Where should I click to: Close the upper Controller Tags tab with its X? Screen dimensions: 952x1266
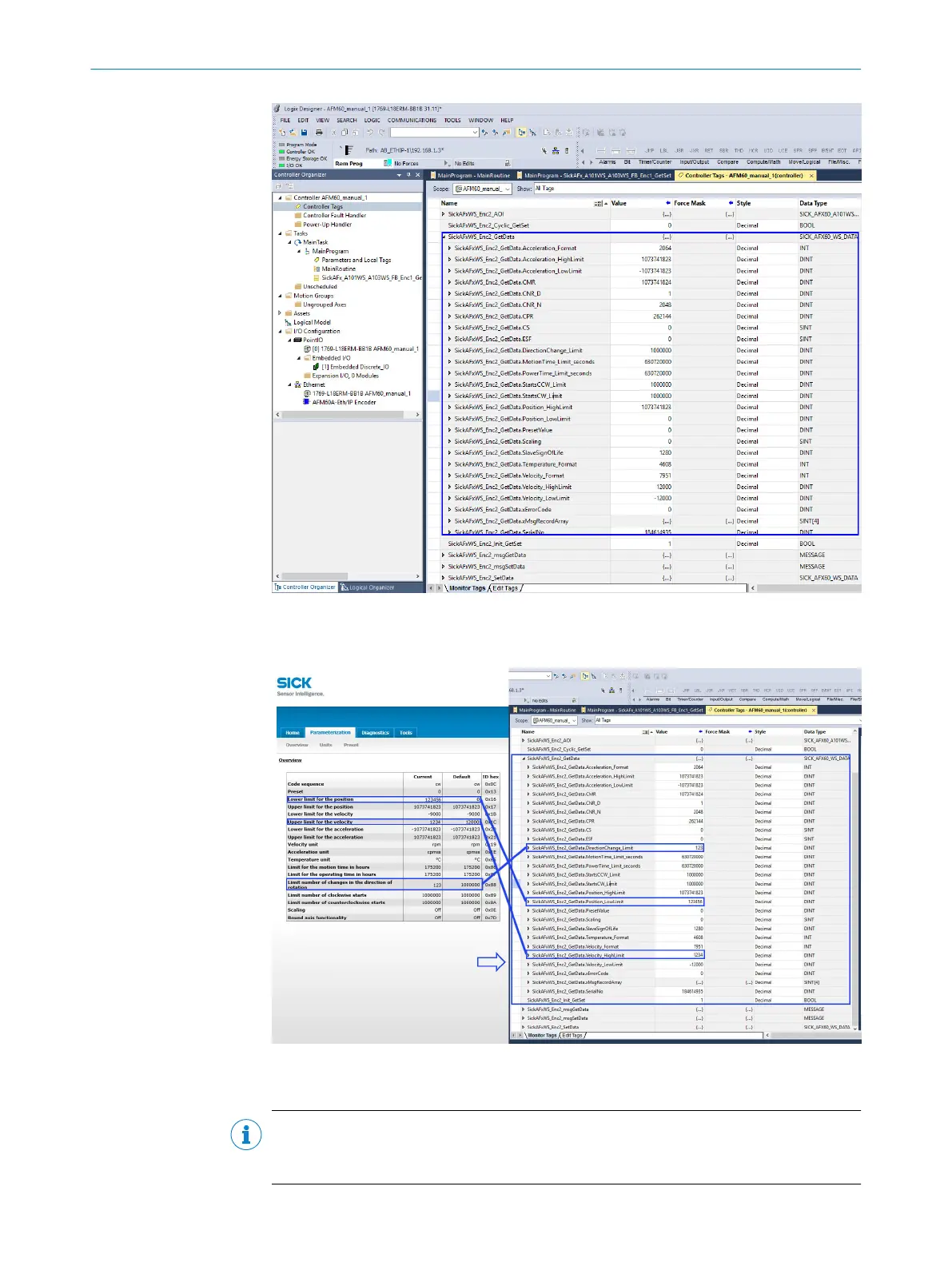[x=811, y=176]
